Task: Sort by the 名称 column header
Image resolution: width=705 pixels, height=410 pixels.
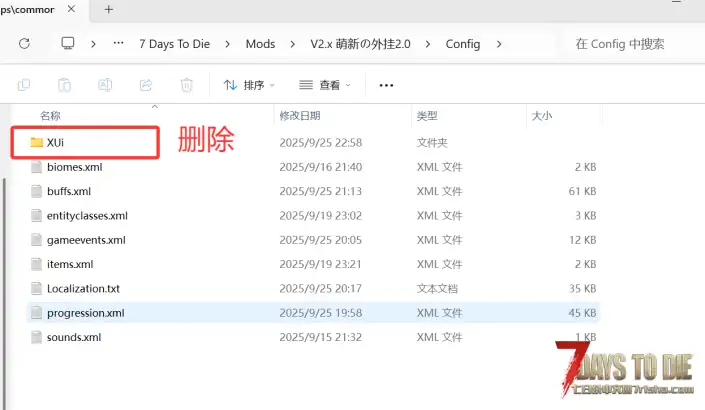Action: (50, 116)
